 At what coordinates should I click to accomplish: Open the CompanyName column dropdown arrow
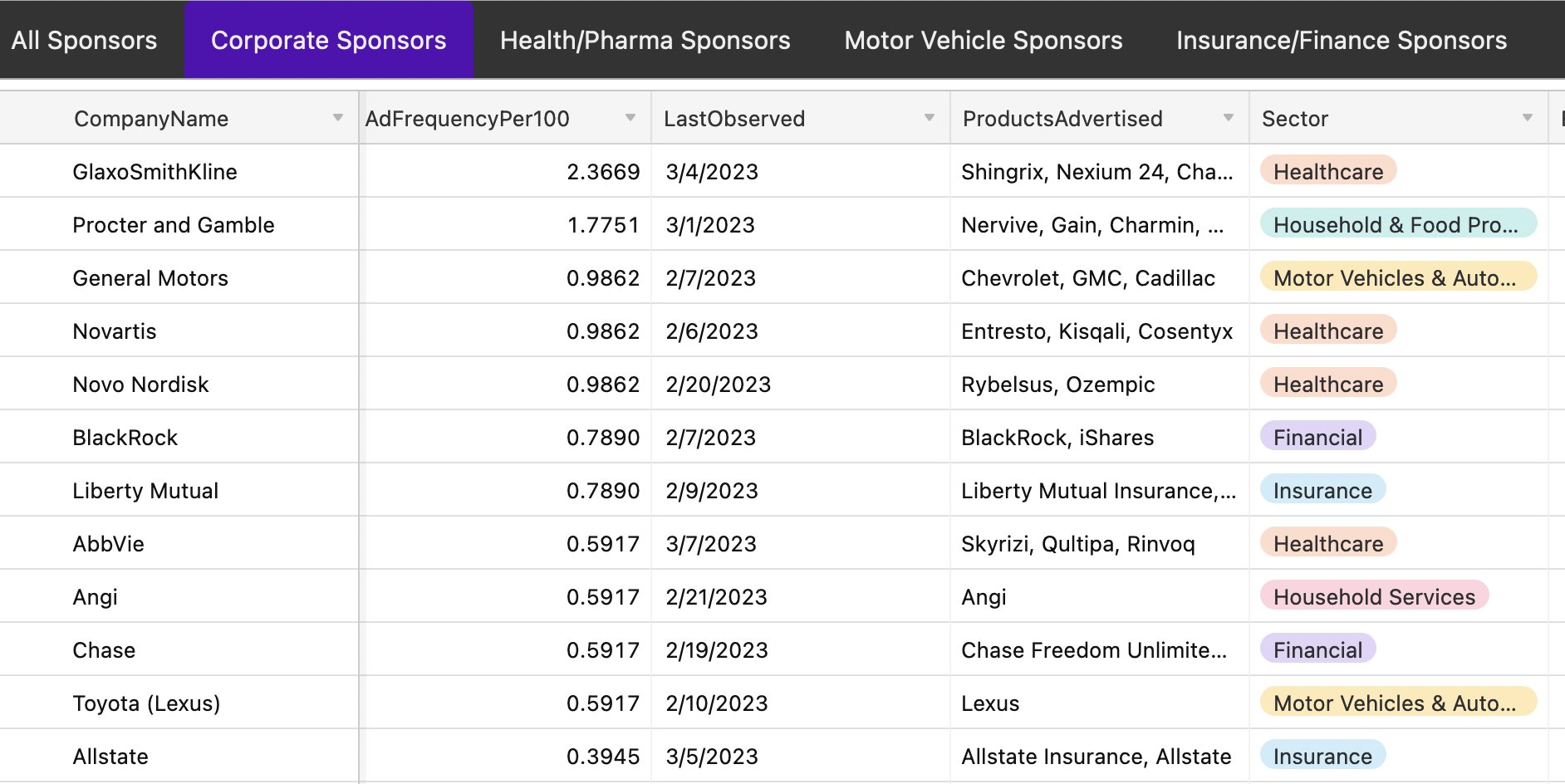(338, 118)
